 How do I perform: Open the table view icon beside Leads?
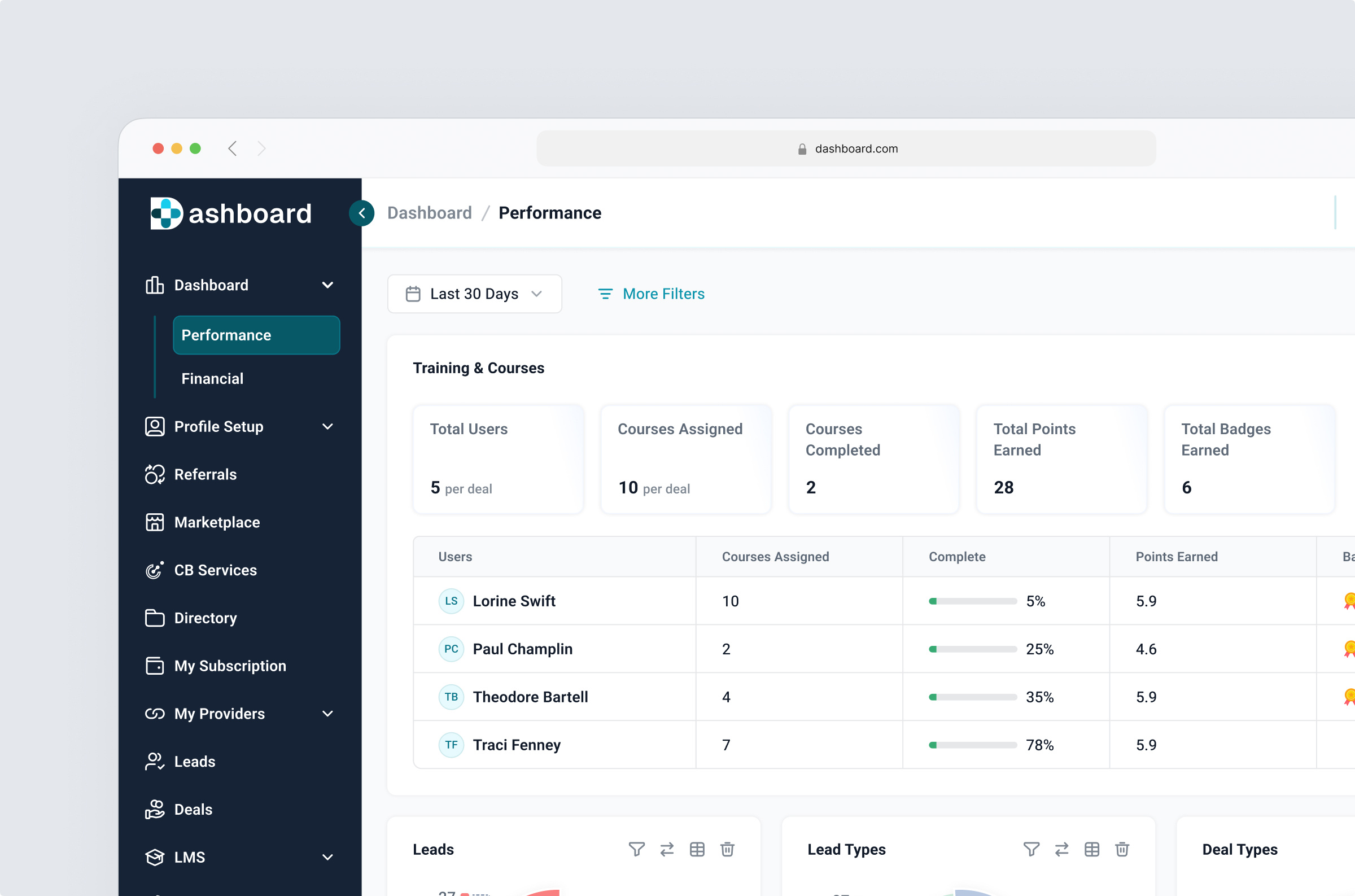click(697, 850)
